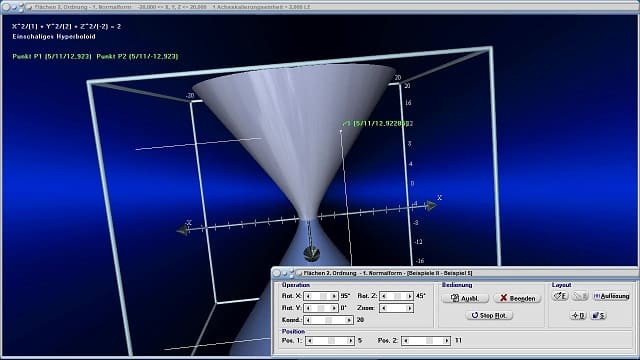Click the S layout icon button
The height and width of the screenshot is (360, 640).
coord(598,316)
